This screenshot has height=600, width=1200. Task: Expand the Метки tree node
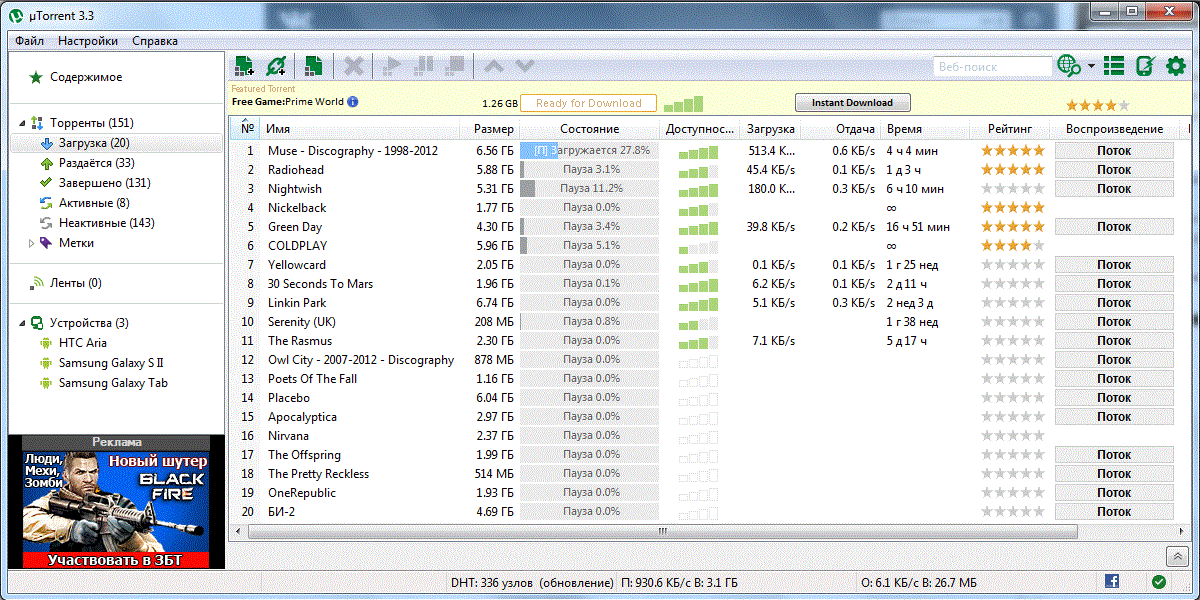coord(31,243)
